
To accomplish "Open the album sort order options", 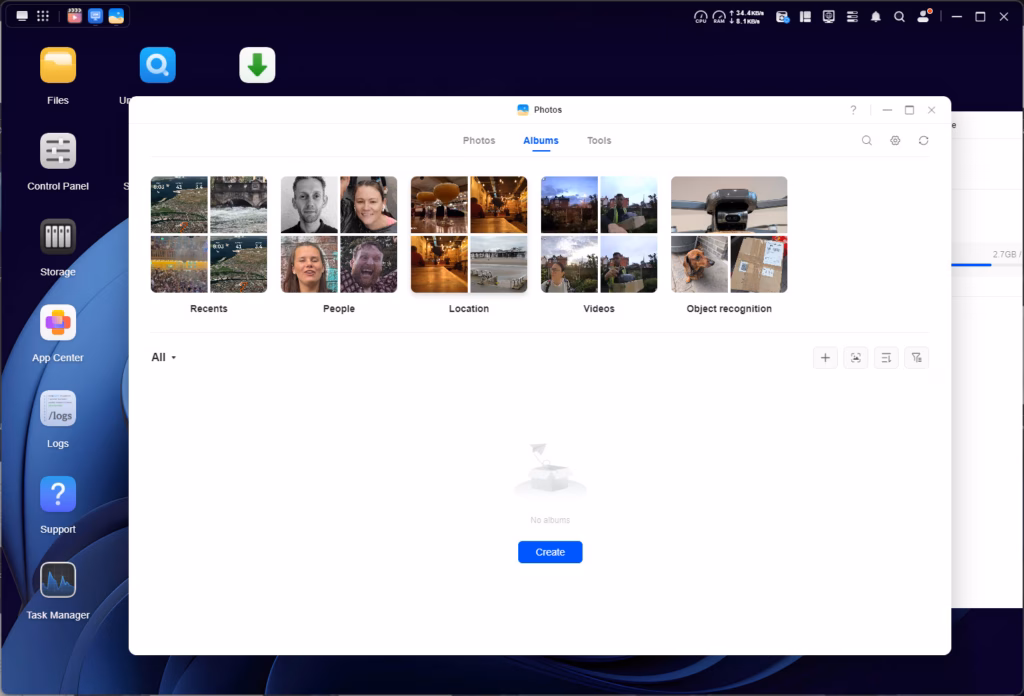I will [x=886, y=358].
